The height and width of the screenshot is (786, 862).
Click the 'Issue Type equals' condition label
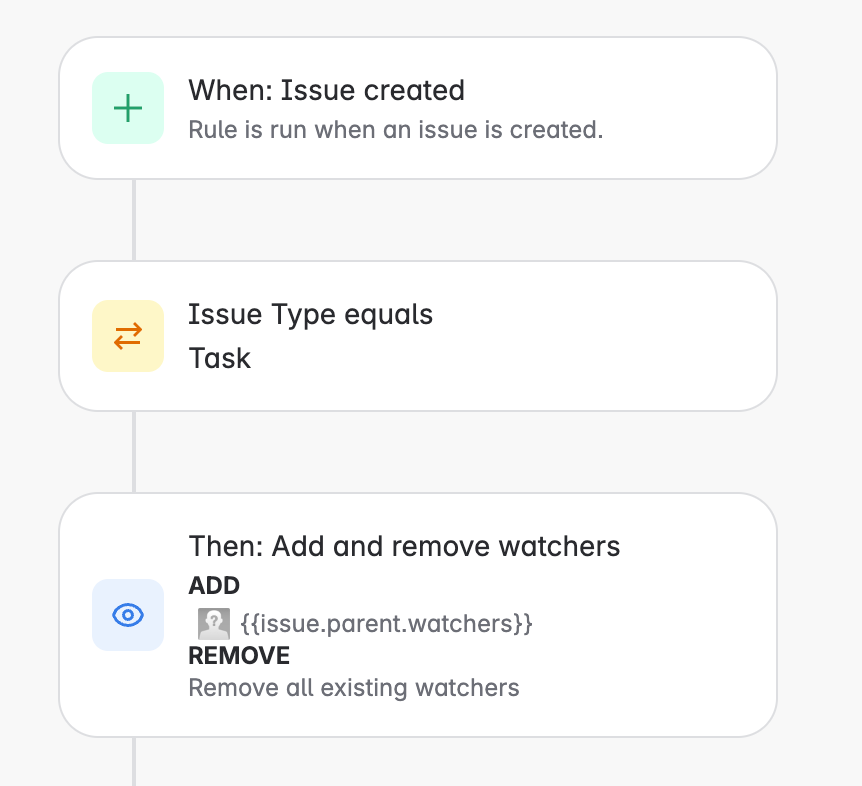[310, 314]
